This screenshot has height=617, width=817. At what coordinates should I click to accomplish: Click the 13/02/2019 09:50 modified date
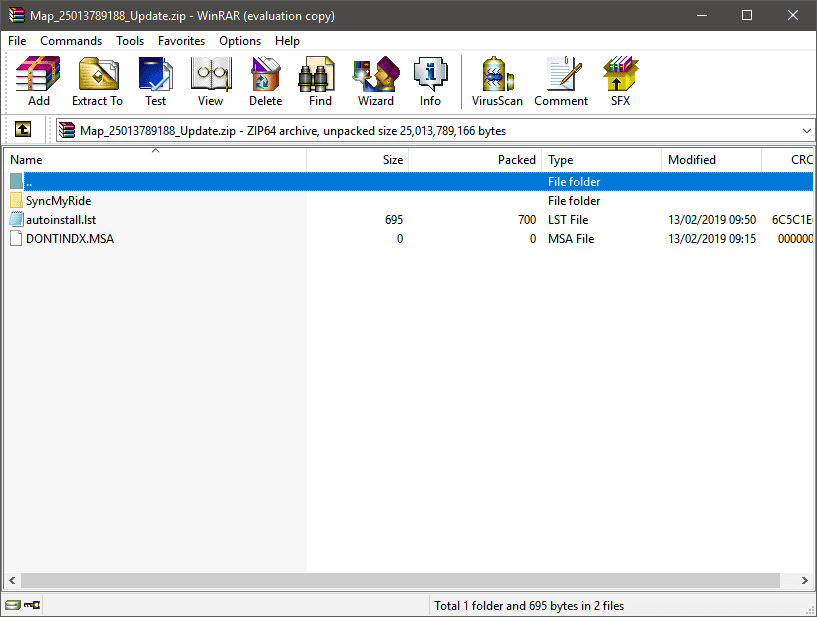point(712,220)
